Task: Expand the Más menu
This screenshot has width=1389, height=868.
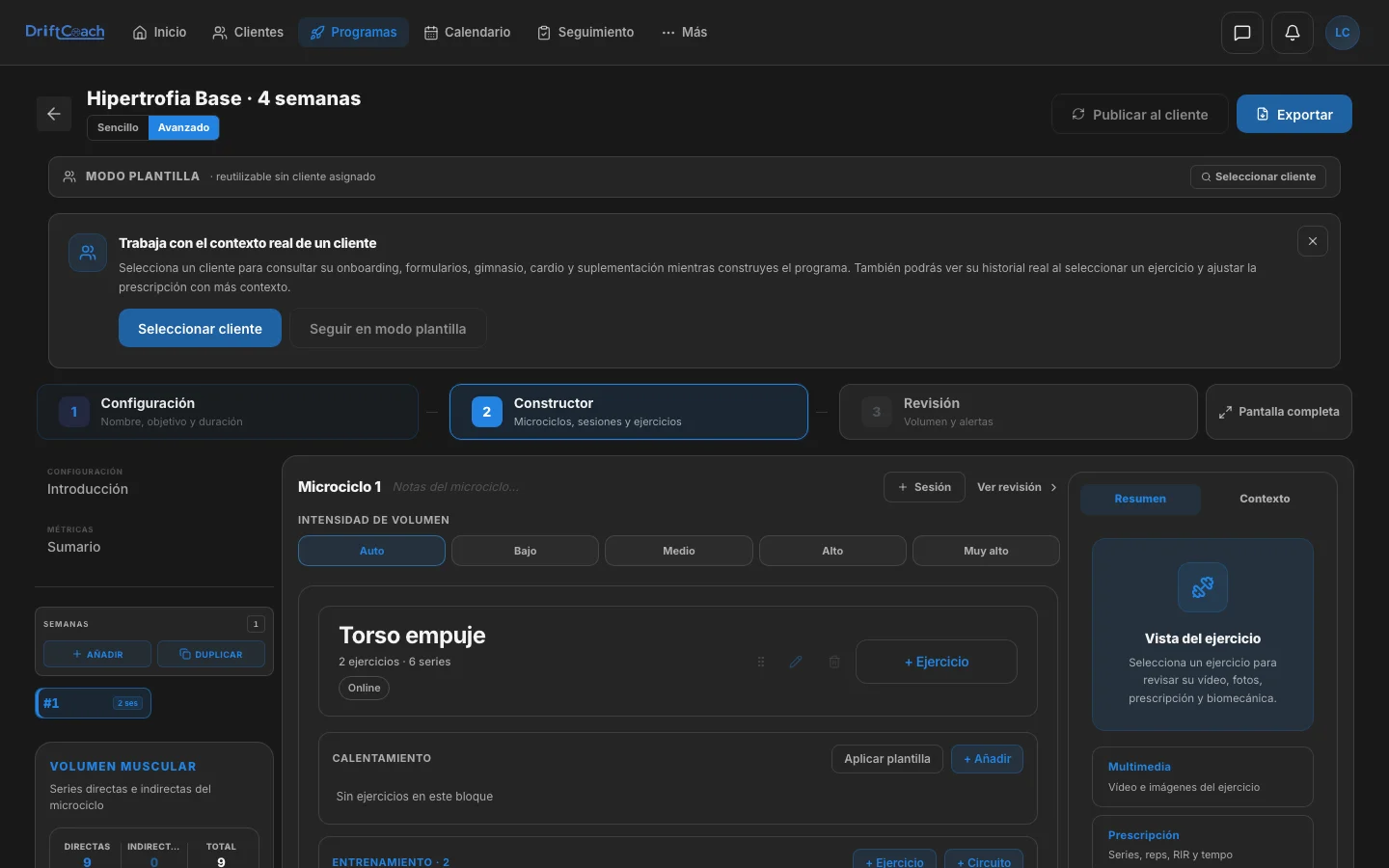Action: click(x=684, y=32)
